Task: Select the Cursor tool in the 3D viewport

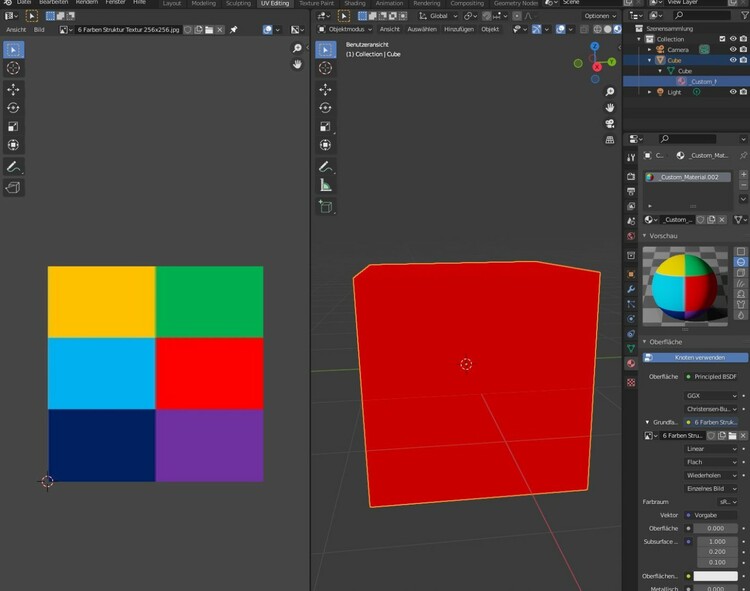Action: 325,69
